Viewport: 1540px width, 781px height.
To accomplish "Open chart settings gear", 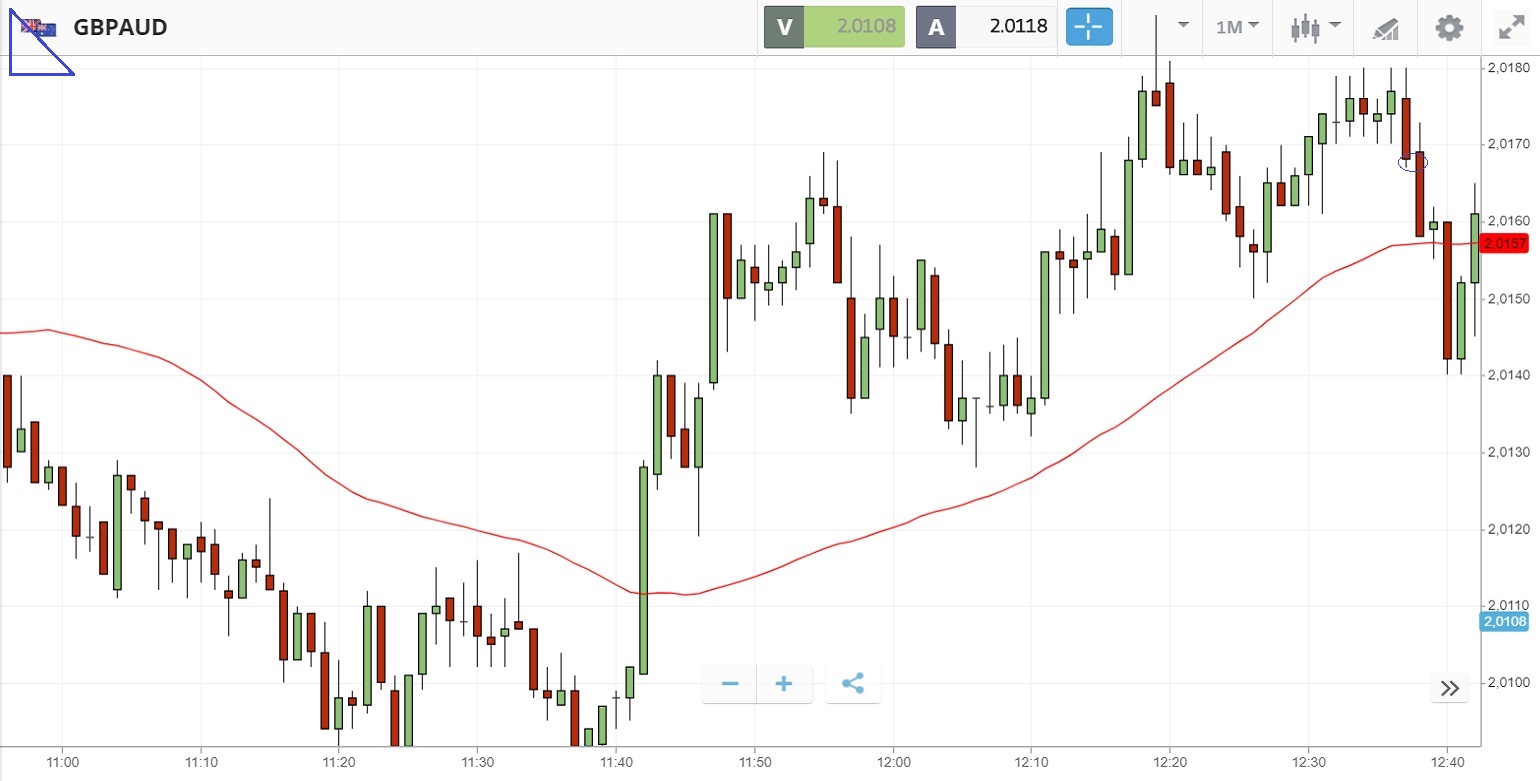I will click(1449, 28).
